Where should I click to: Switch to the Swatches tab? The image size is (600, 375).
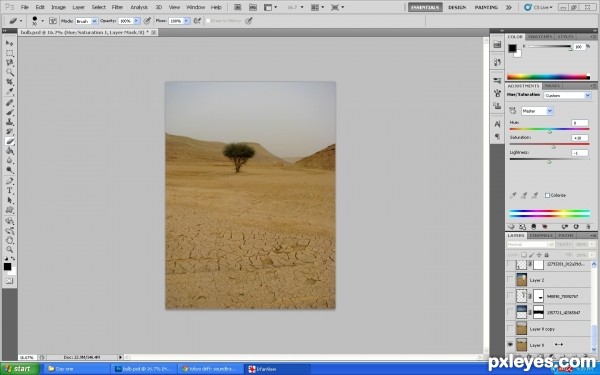(x=540, y=37)
